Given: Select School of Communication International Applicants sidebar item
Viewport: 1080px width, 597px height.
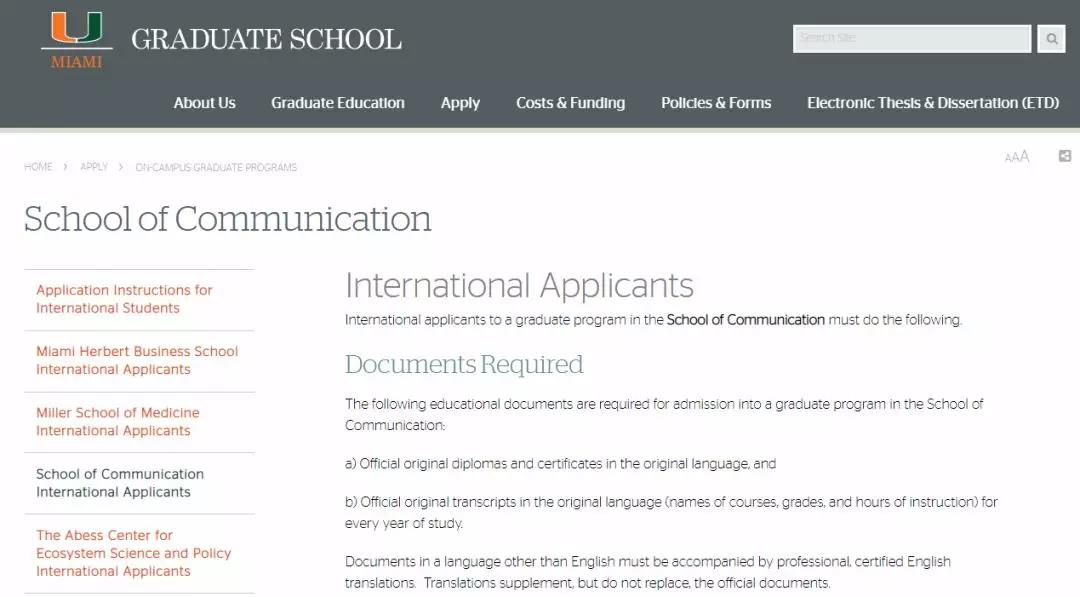Looking at the screenshot, I should tap(120, 483).
